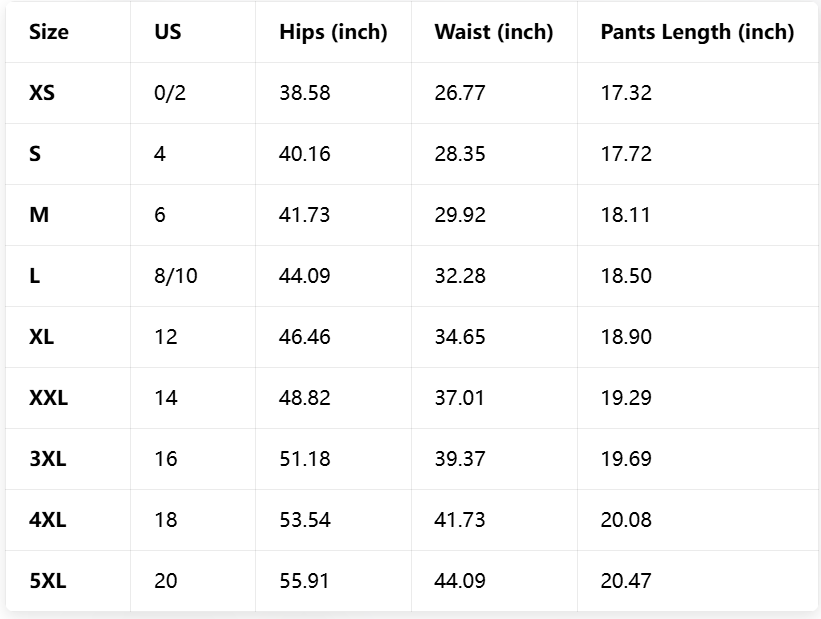Select pants length value 20.47
The image size is (821, 619).
pos(626,581)
